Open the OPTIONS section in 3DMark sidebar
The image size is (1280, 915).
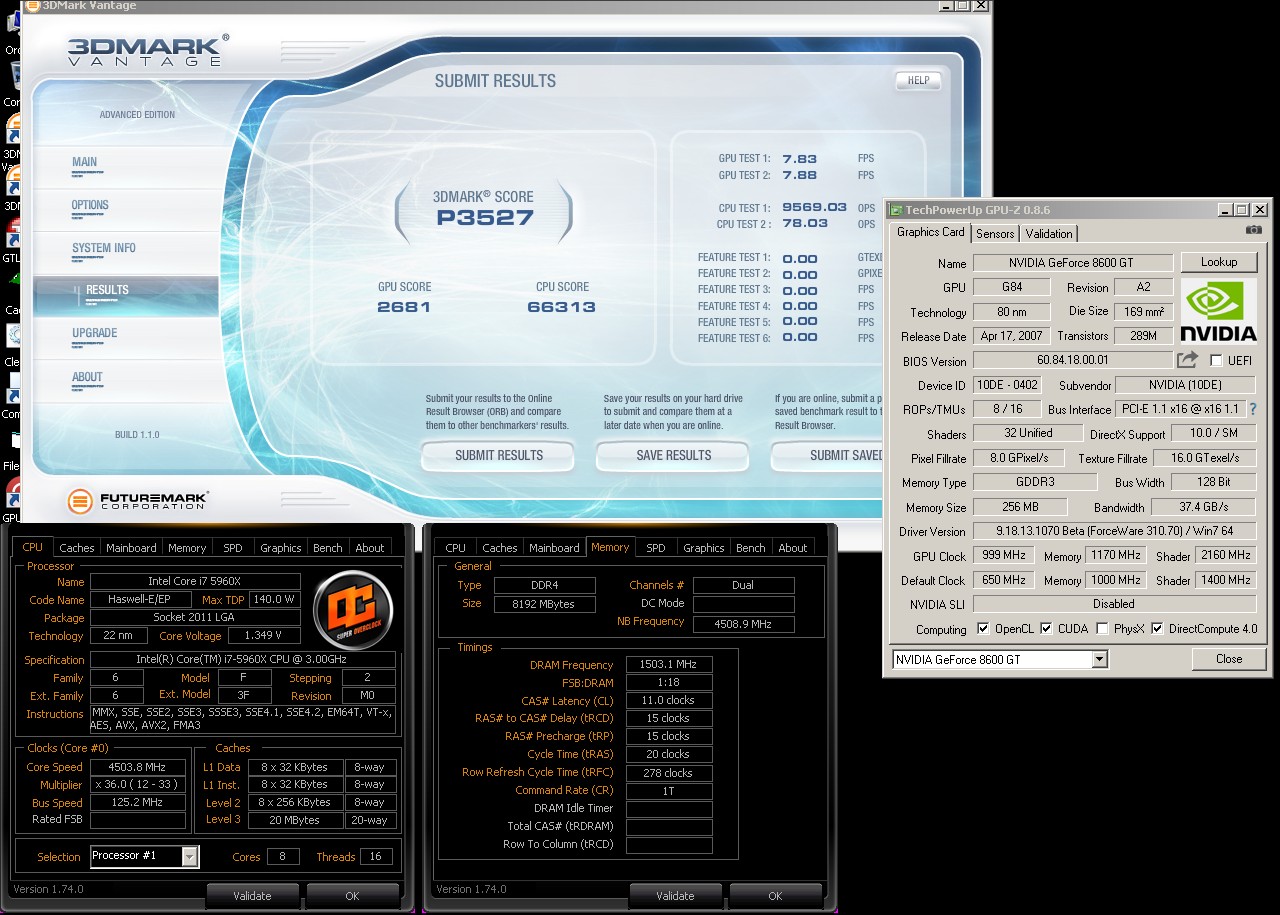126,209
